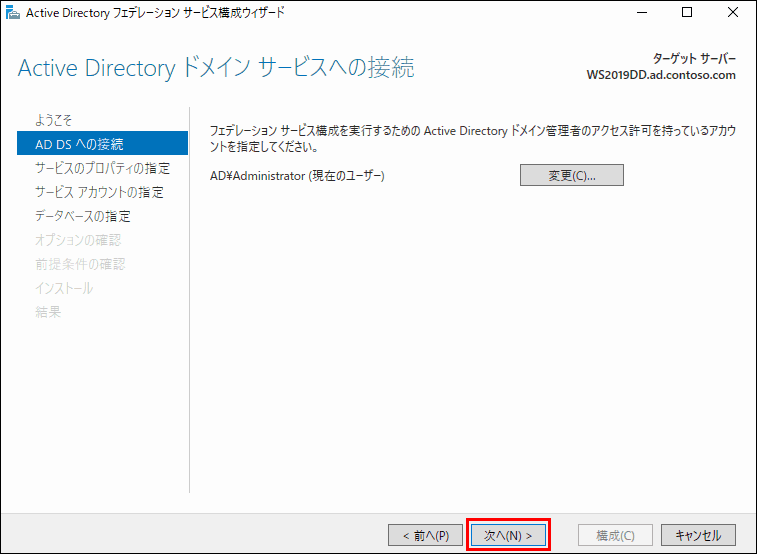
Task: Close the wizard window
Action: (x=732, y=13)
